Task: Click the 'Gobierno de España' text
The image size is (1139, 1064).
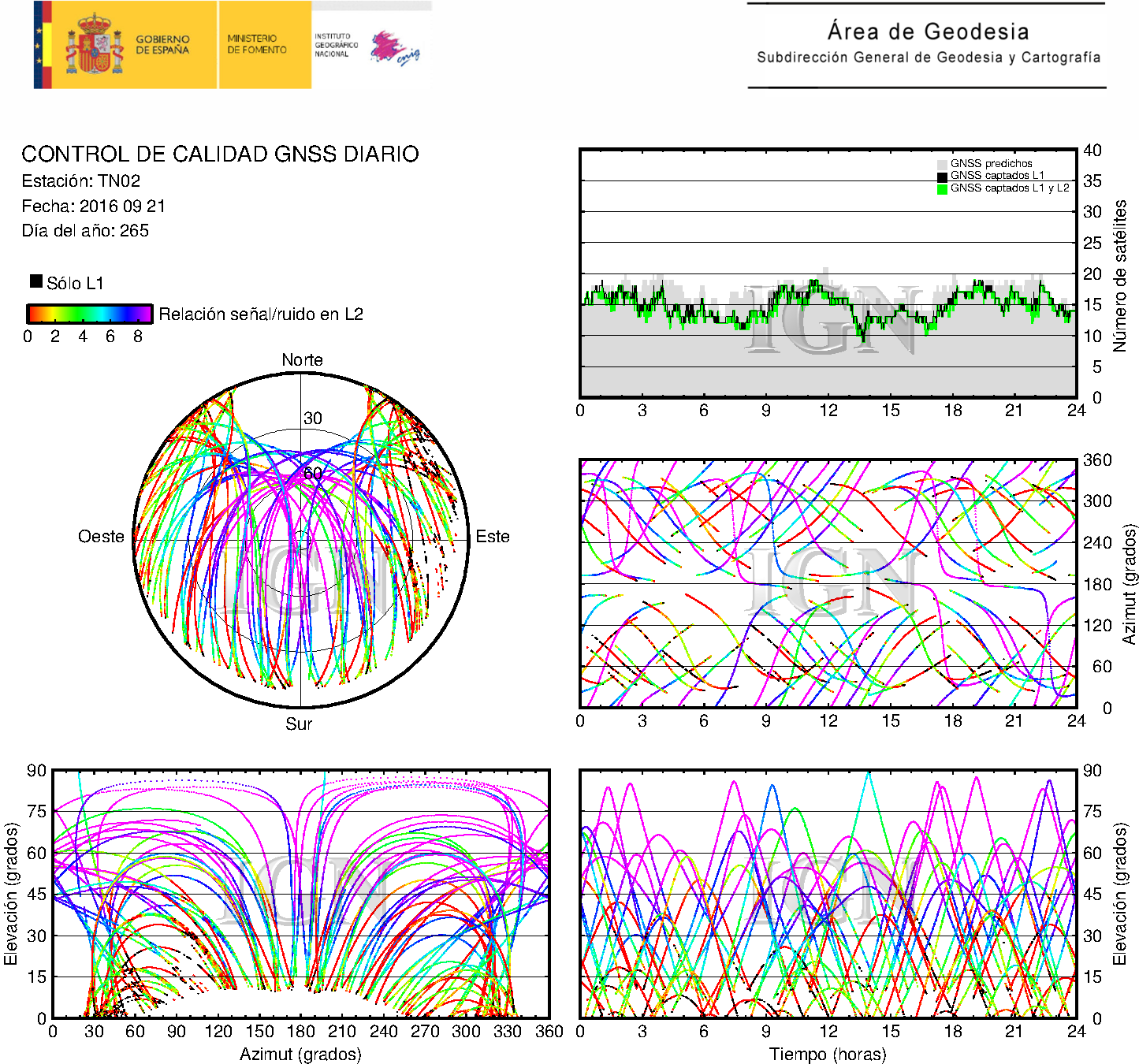Action: pyautogui.click(x=162, y=44)
